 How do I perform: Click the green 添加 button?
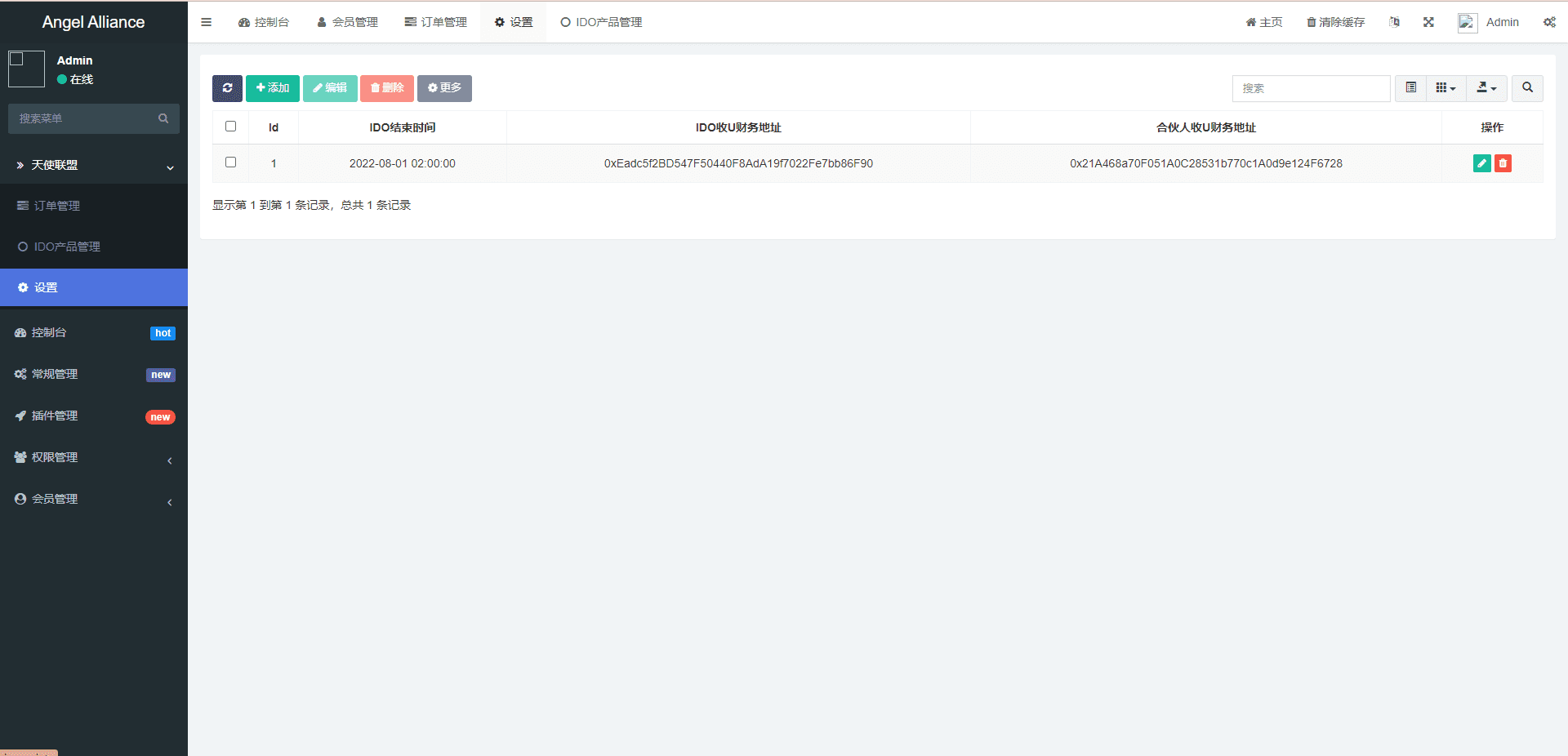pos(273,88)
